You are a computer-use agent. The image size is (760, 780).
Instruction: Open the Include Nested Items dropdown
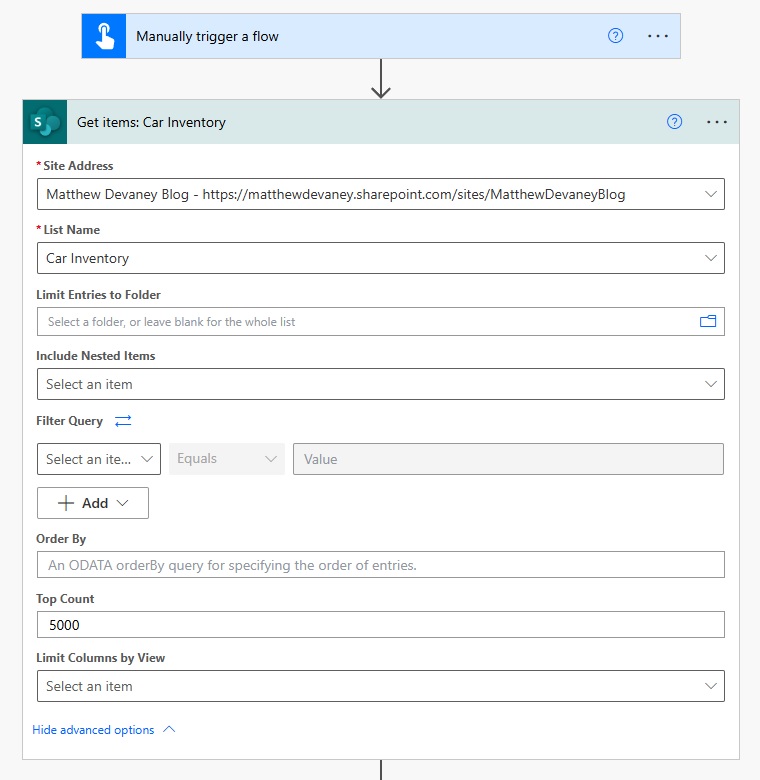coord(380,384)
